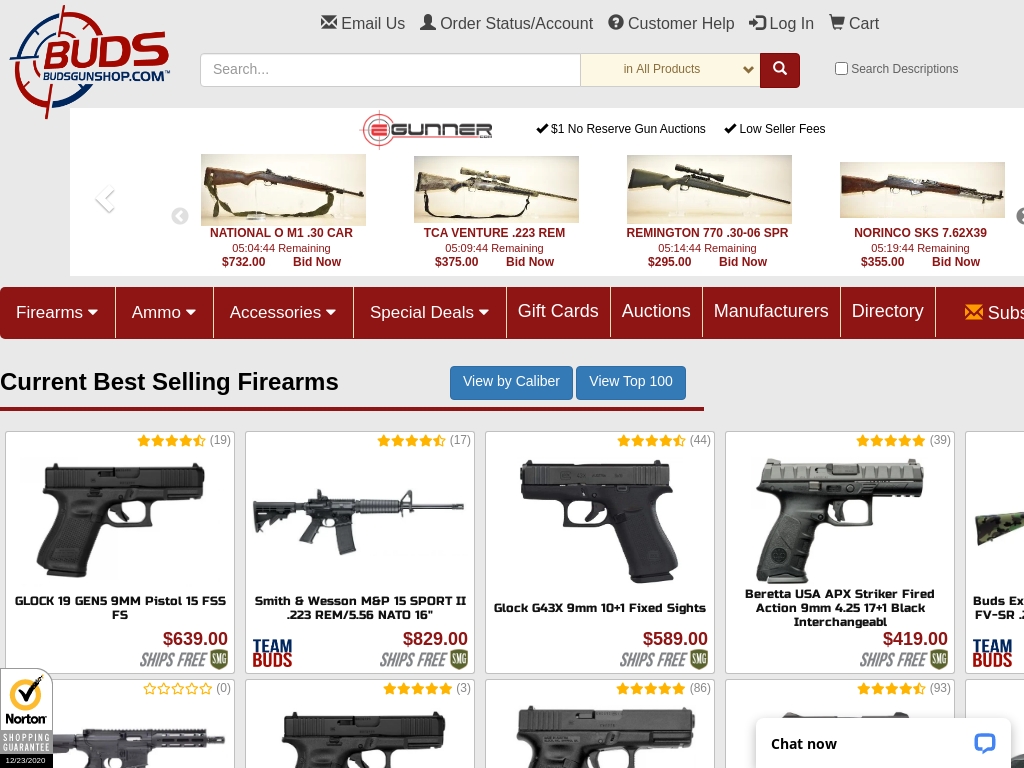Open the Cart icon
Viewport: 1024px width, 768px height.
836,23
